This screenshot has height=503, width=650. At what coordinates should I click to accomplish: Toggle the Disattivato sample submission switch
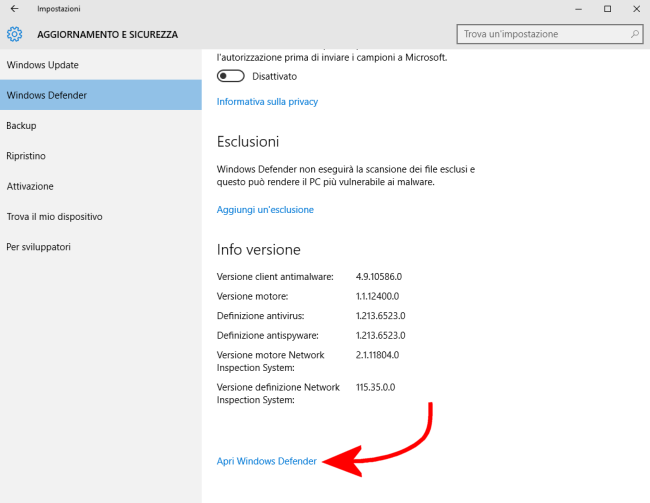pos(230,76)
